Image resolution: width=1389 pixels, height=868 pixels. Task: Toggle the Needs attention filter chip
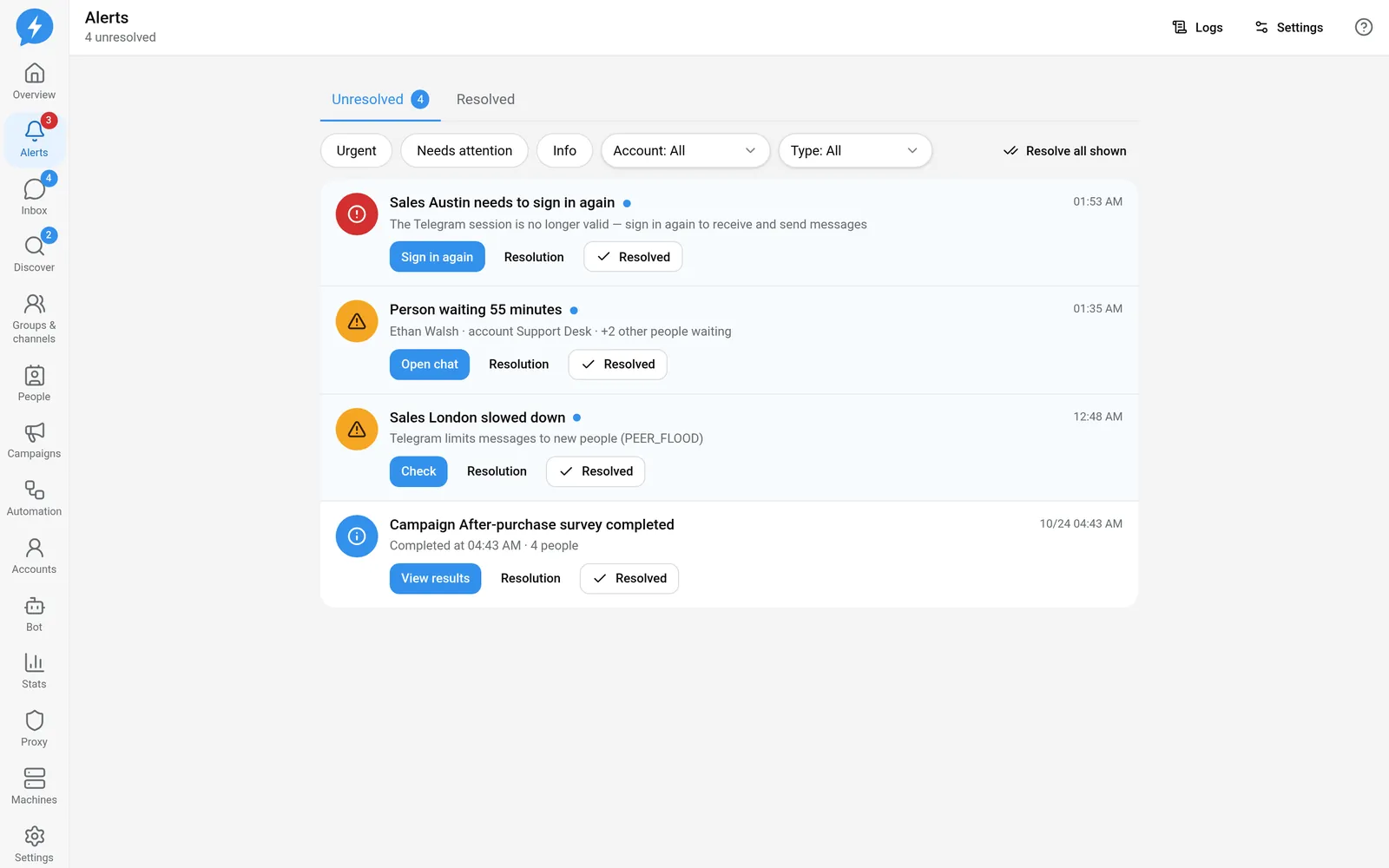[x=464, y=151]
